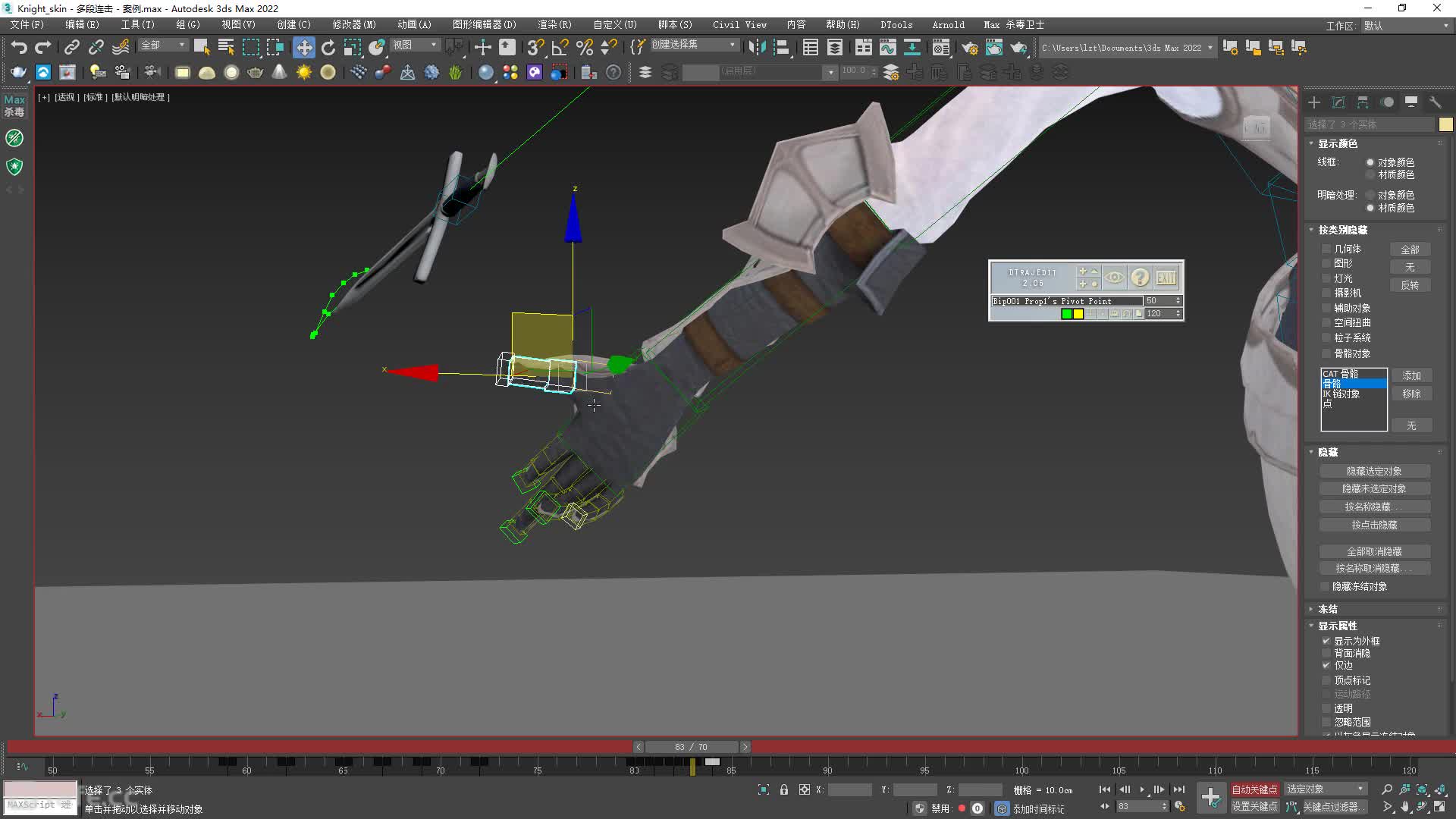
Task: Collapse the 显示颜色 rollout
Action: (1337, 143)
